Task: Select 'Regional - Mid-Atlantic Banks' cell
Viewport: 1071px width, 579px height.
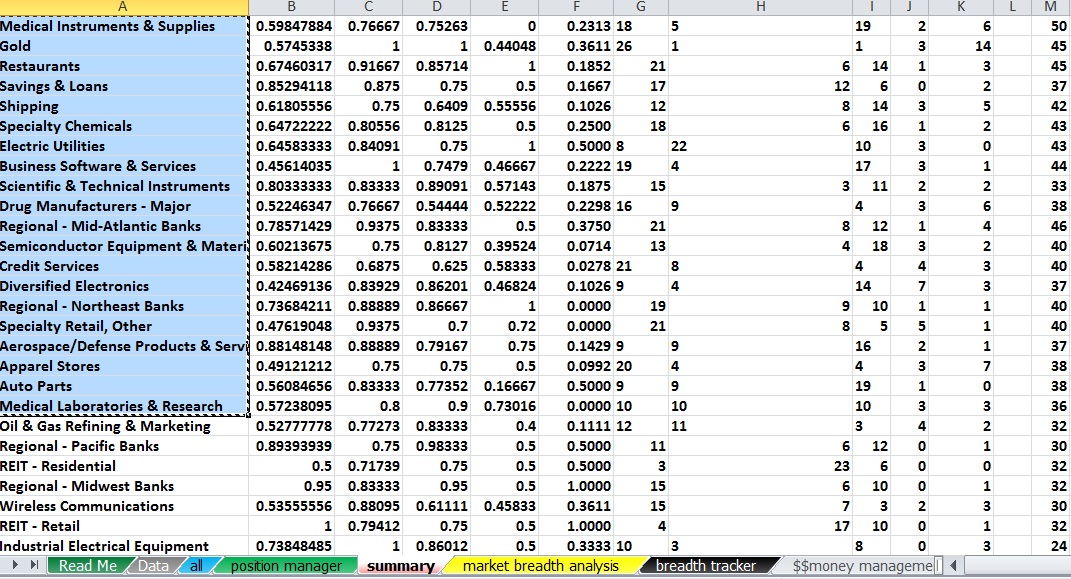Action: (124, 226)
